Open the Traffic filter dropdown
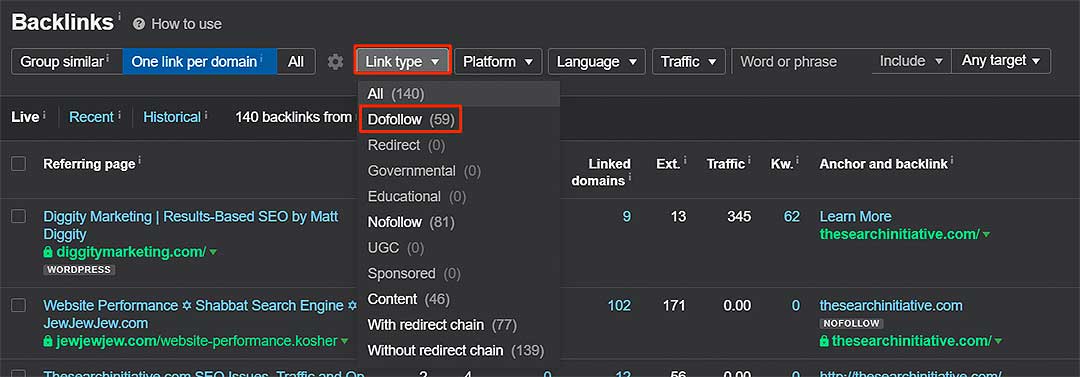1080x377 pixels. (689, 61)
